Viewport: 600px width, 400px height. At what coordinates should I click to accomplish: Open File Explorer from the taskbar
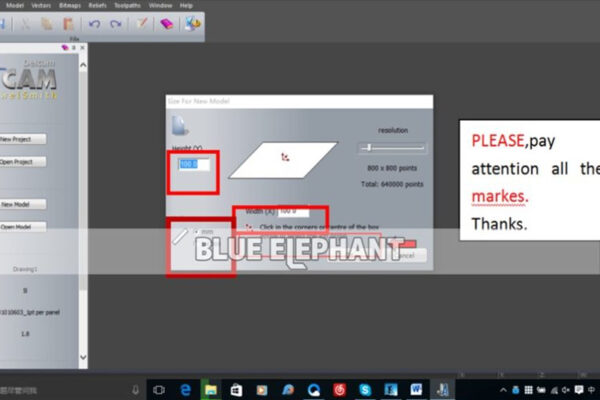(x=211, y=390)
